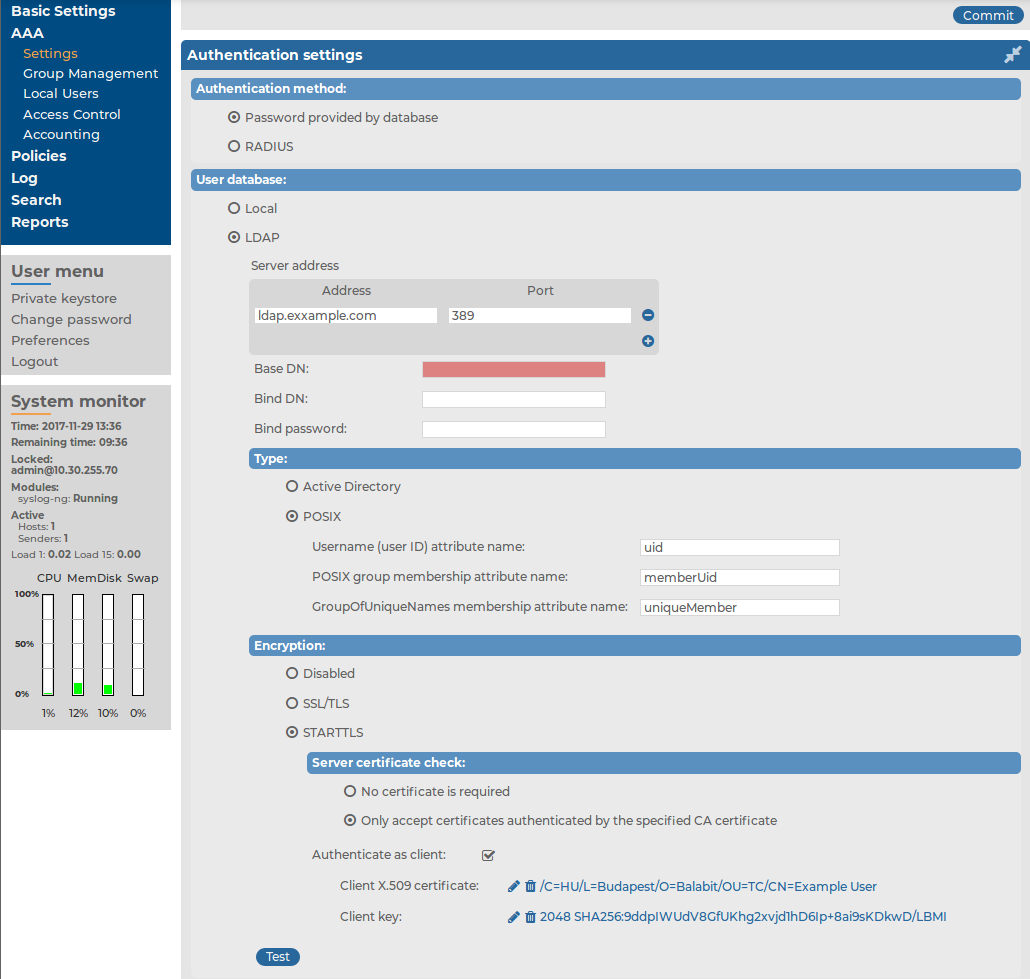The image size is (1030, 979).
Task: Click the memberUid attribute field
Action: (x=740, y=578)
